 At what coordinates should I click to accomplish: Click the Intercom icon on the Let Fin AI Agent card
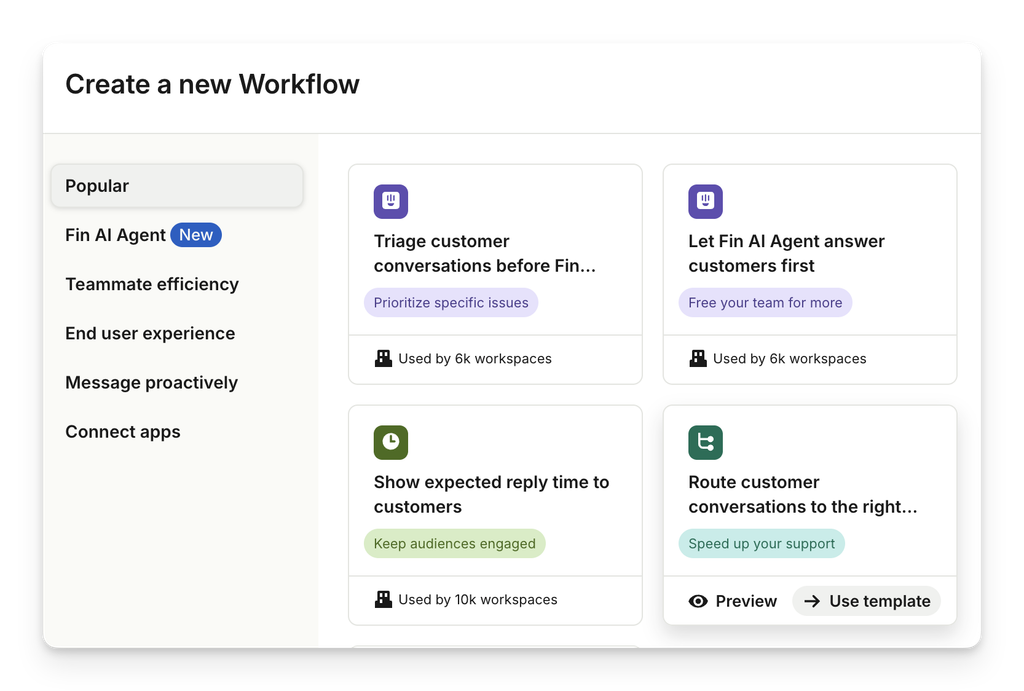[705, 201]
